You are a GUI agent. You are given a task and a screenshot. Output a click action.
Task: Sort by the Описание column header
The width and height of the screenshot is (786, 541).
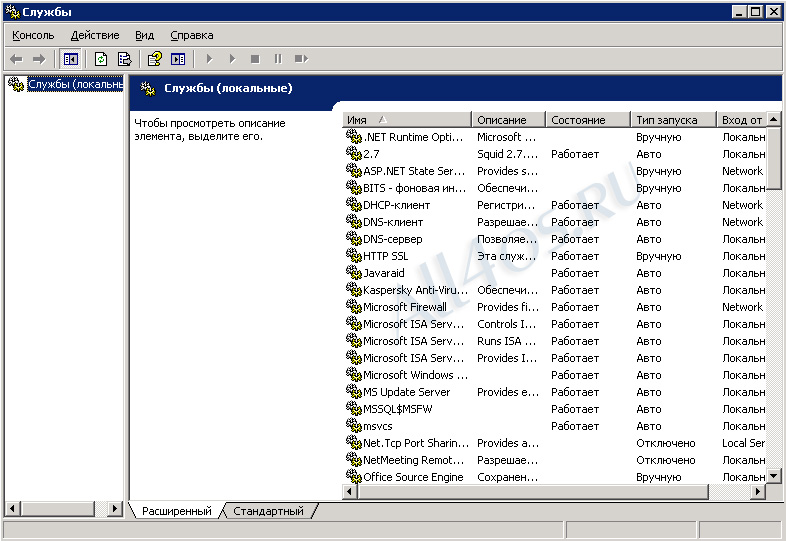point(508,120)
